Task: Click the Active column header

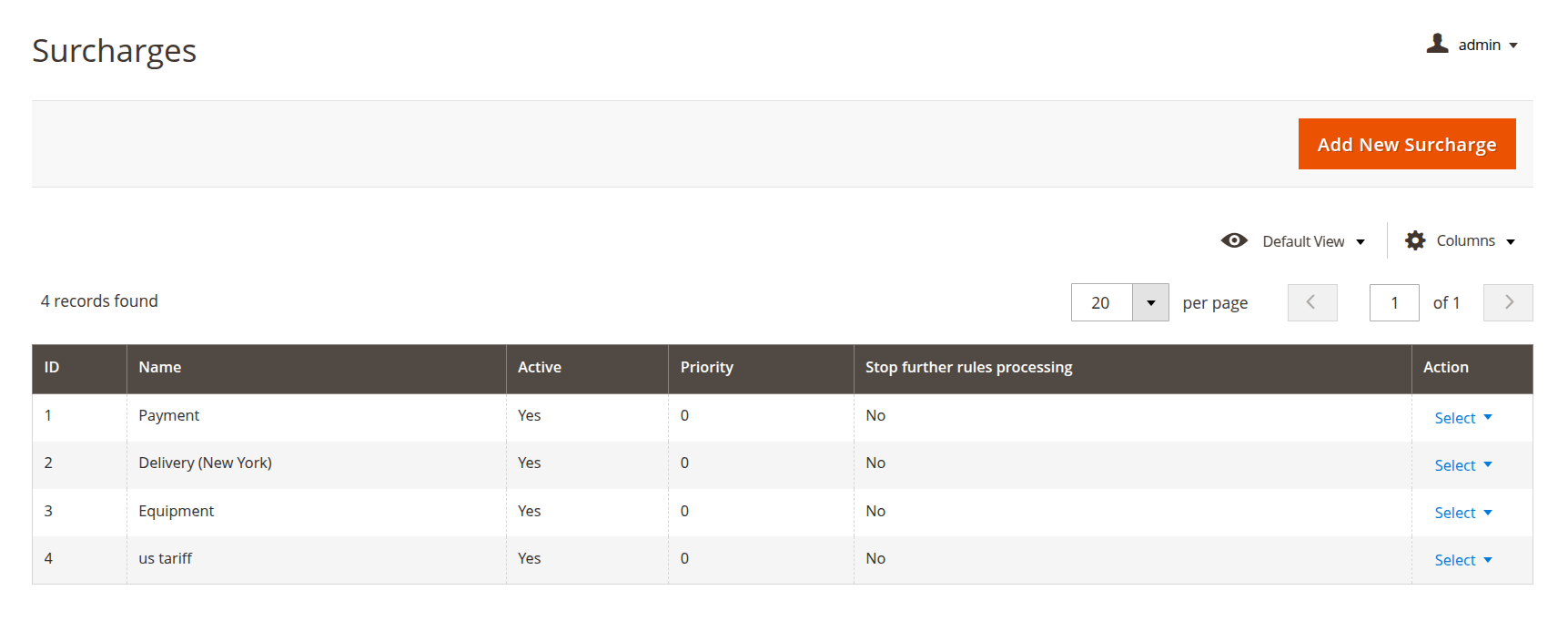Action: pos(540,367)
